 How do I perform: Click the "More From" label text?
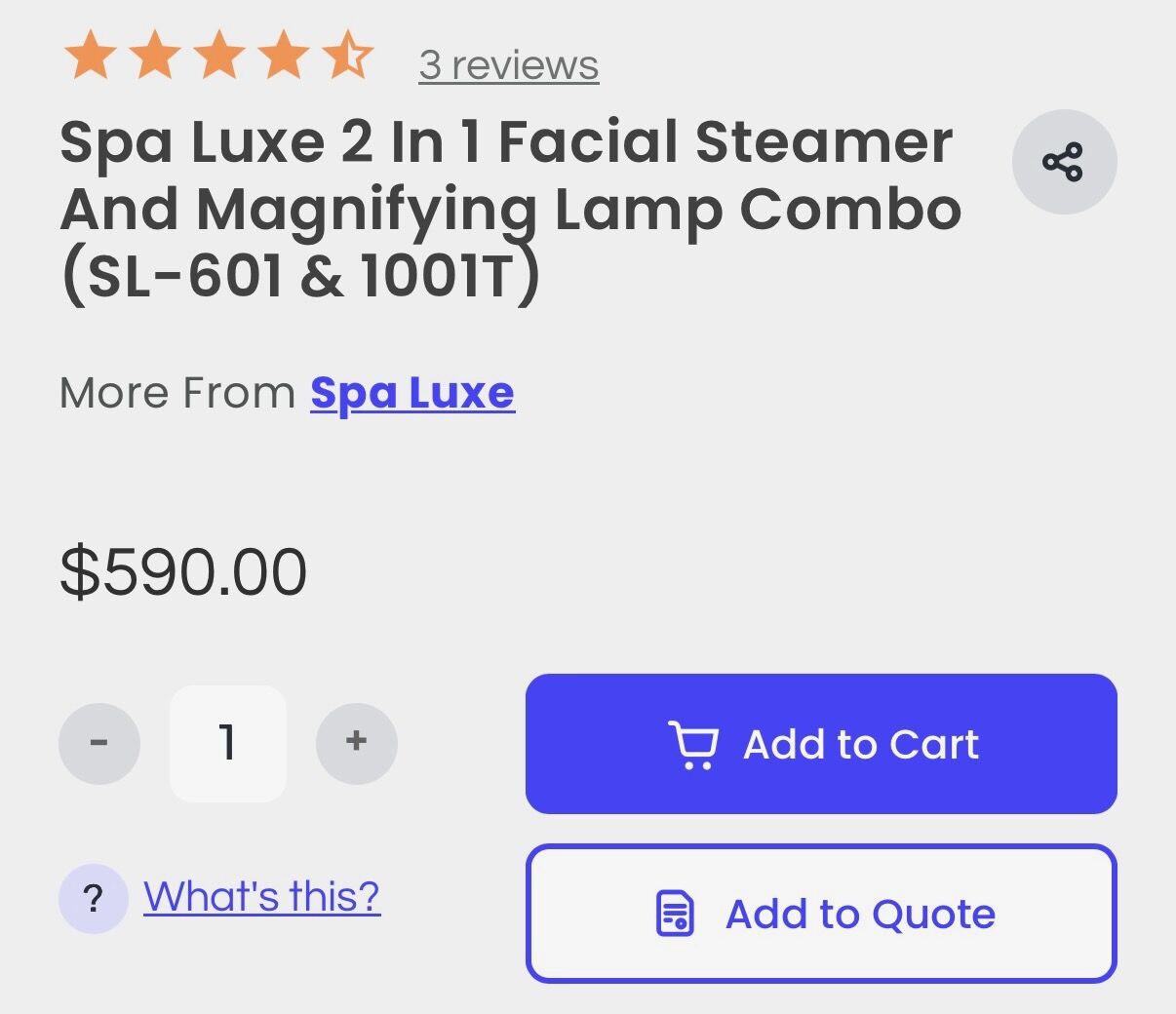coord(177,393)
